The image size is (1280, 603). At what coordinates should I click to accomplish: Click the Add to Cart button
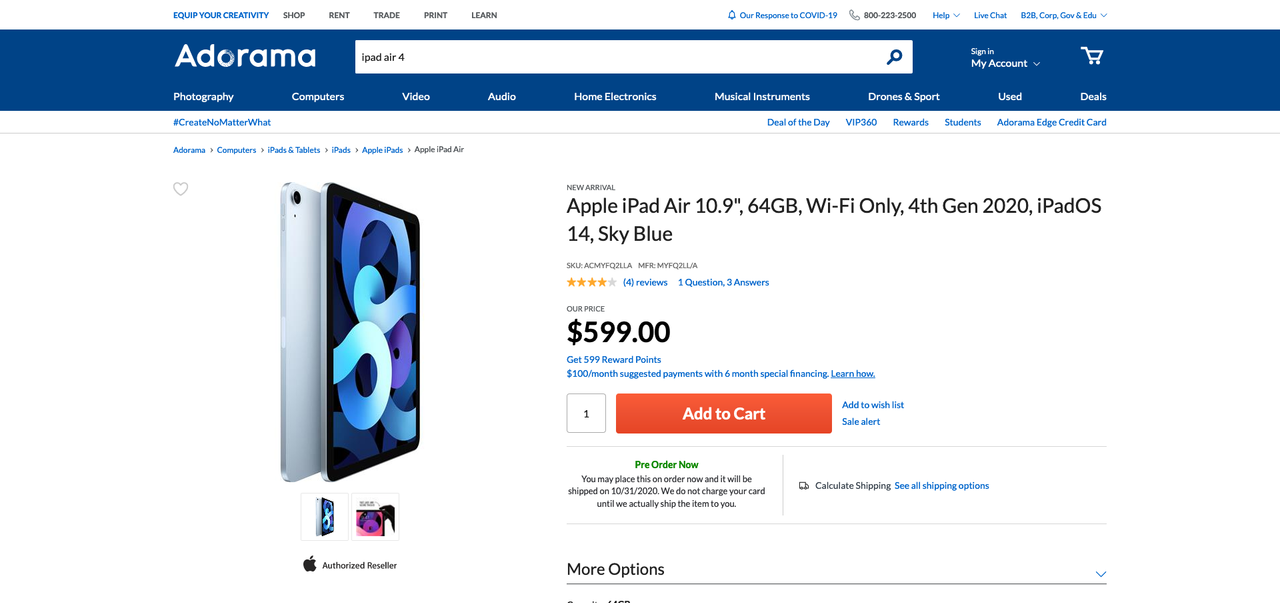[724, 413]
